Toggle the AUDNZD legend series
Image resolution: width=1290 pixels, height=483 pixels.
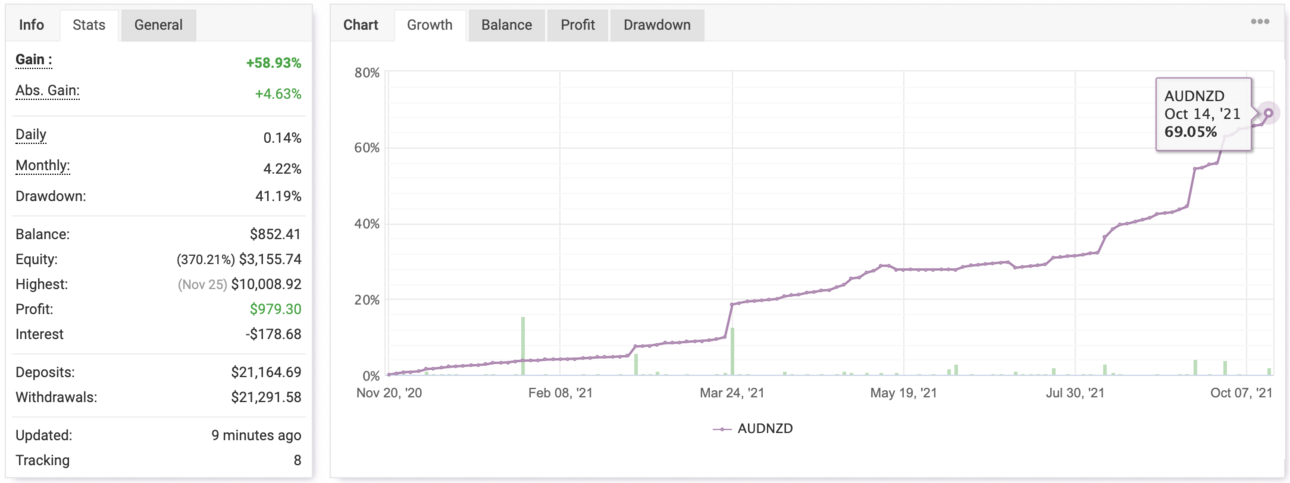pyautogui.click(x=753, y=428)
